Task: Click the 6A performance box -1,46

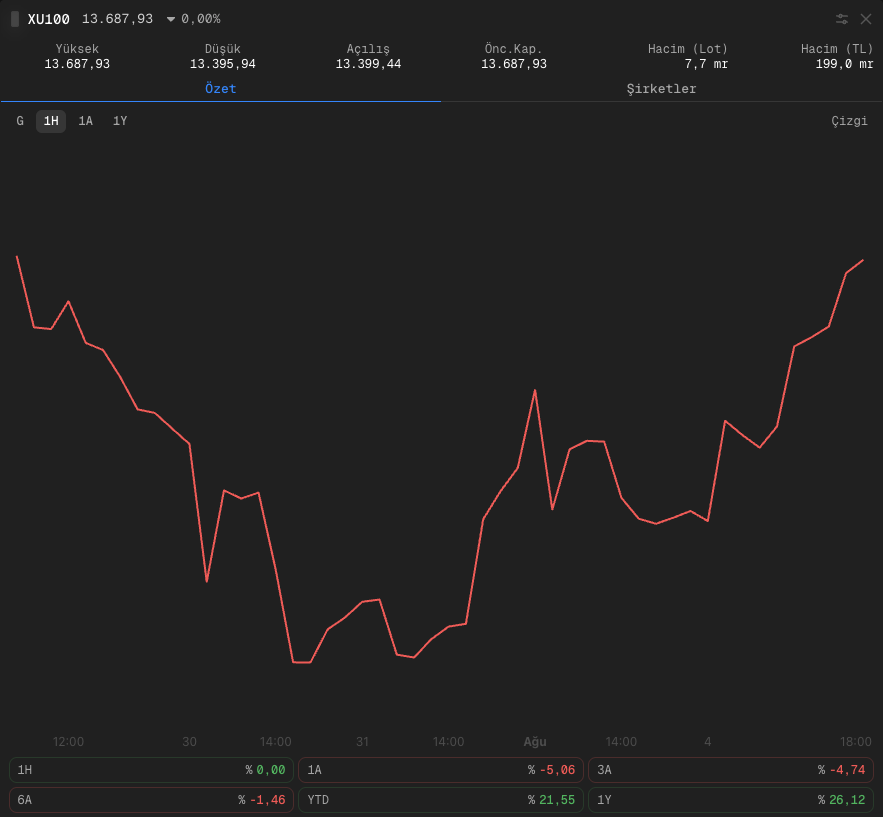Action: click(151, 800)
